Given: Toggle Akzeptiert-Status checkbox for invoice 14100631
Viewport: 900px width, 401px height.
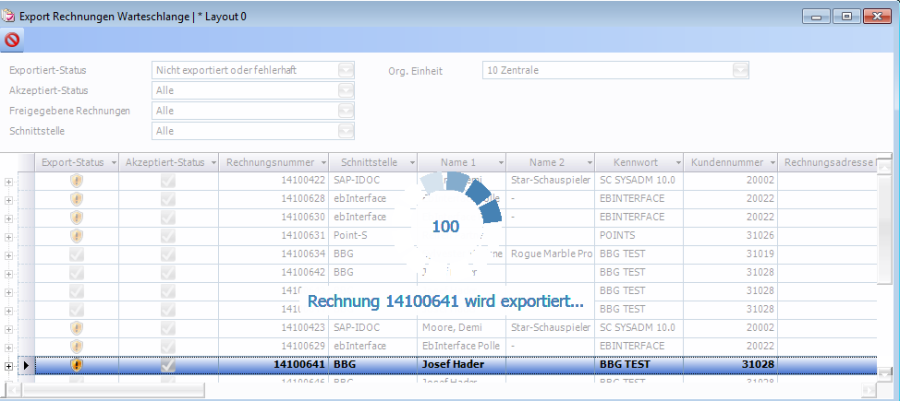Looking at the screenshot, I should pyautogui.click(x=168, y=235).
